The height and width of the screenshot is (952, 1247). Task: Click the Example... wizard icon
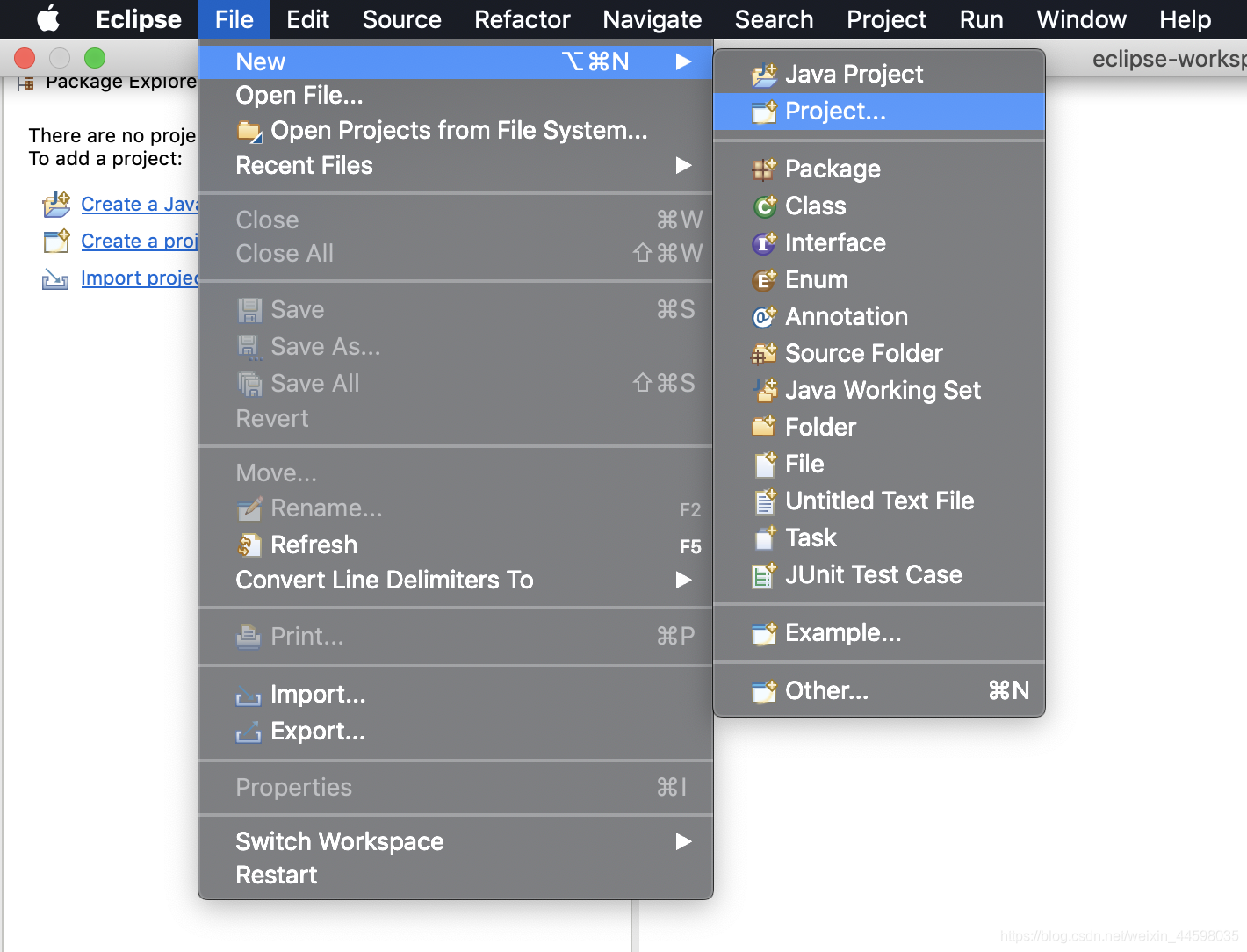pyautogui.click(x=764, y=633)
